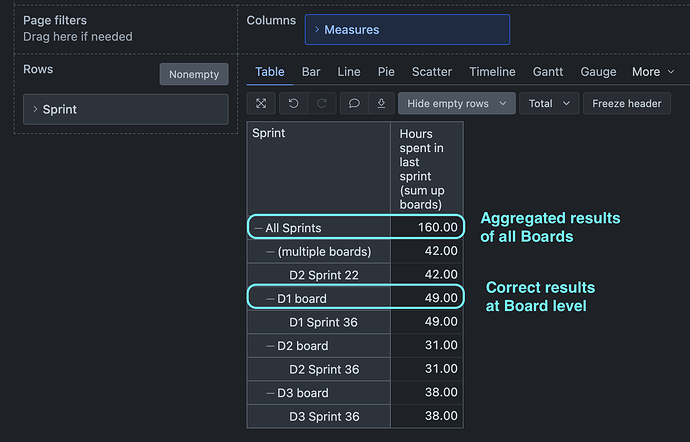
Task: Collapse the D1 board row
Action: [271, 299]
